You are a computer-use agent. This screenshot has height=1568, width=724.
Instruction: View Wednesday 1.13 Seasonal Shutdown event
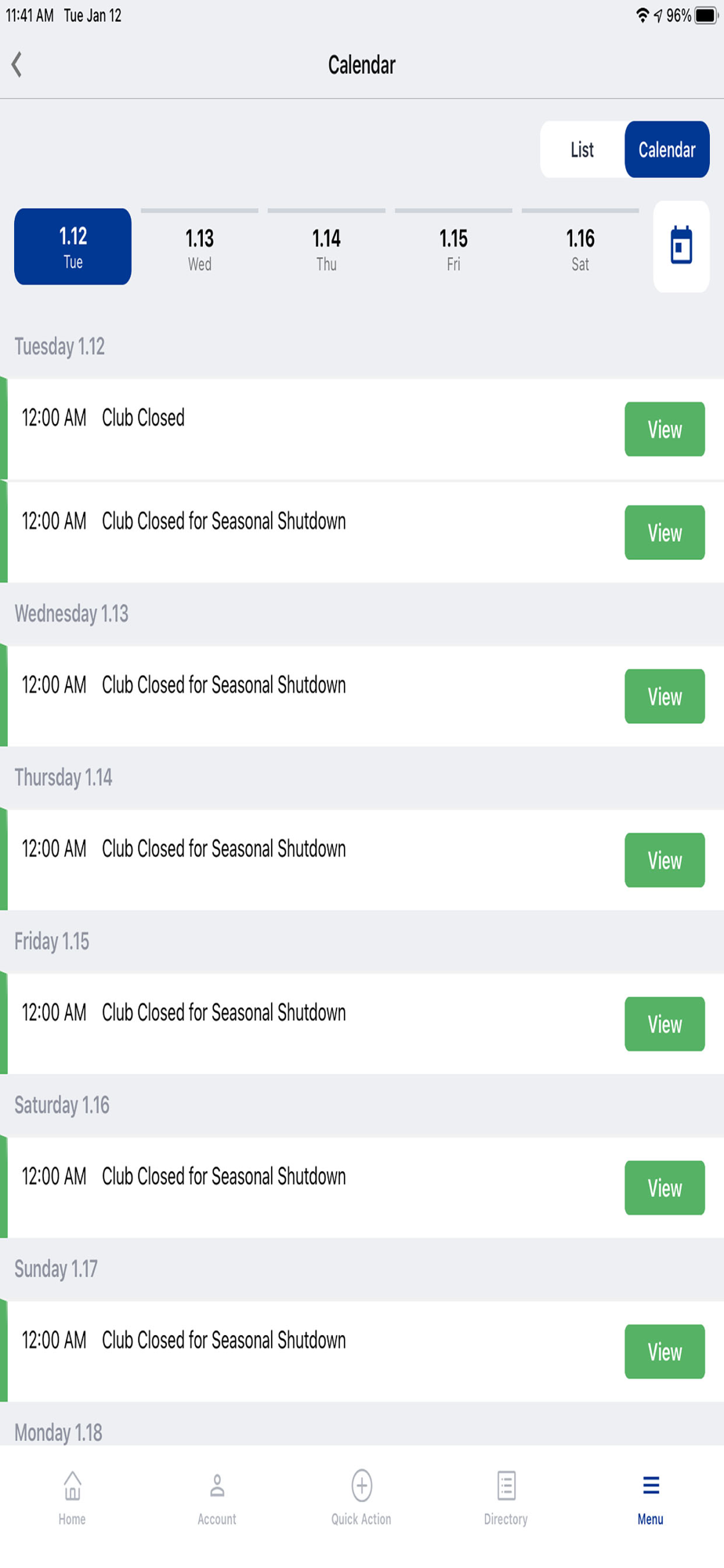point(664,697)
